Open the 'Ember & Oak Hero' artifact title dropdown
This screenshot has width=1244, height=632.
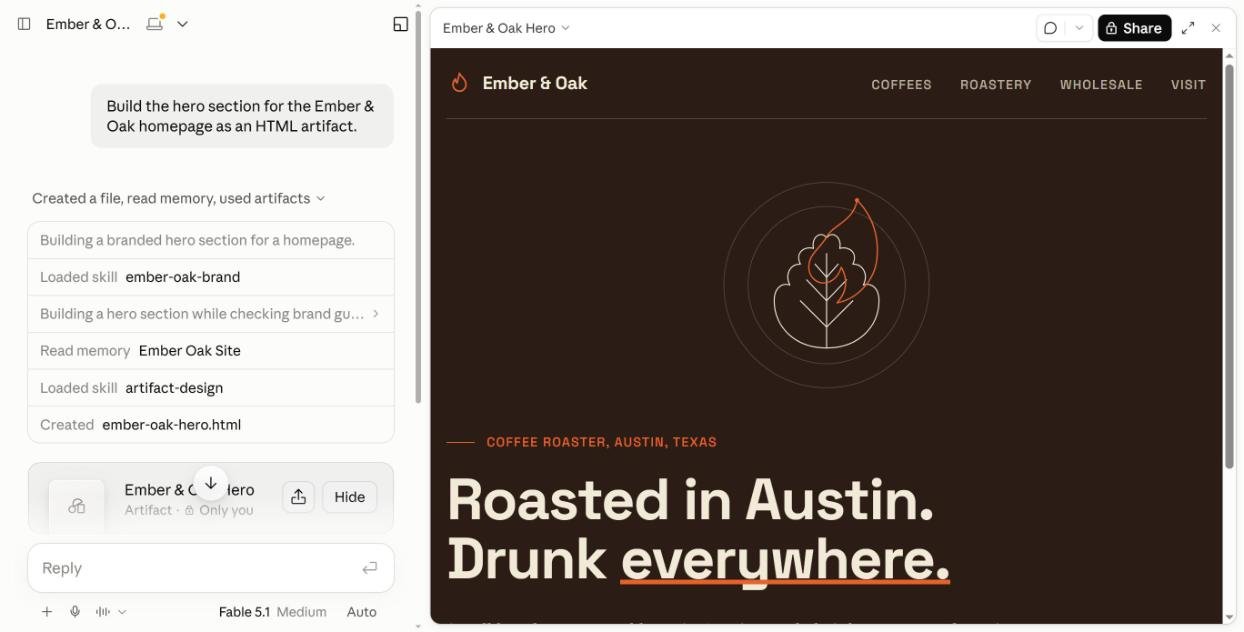coord(506,28)
